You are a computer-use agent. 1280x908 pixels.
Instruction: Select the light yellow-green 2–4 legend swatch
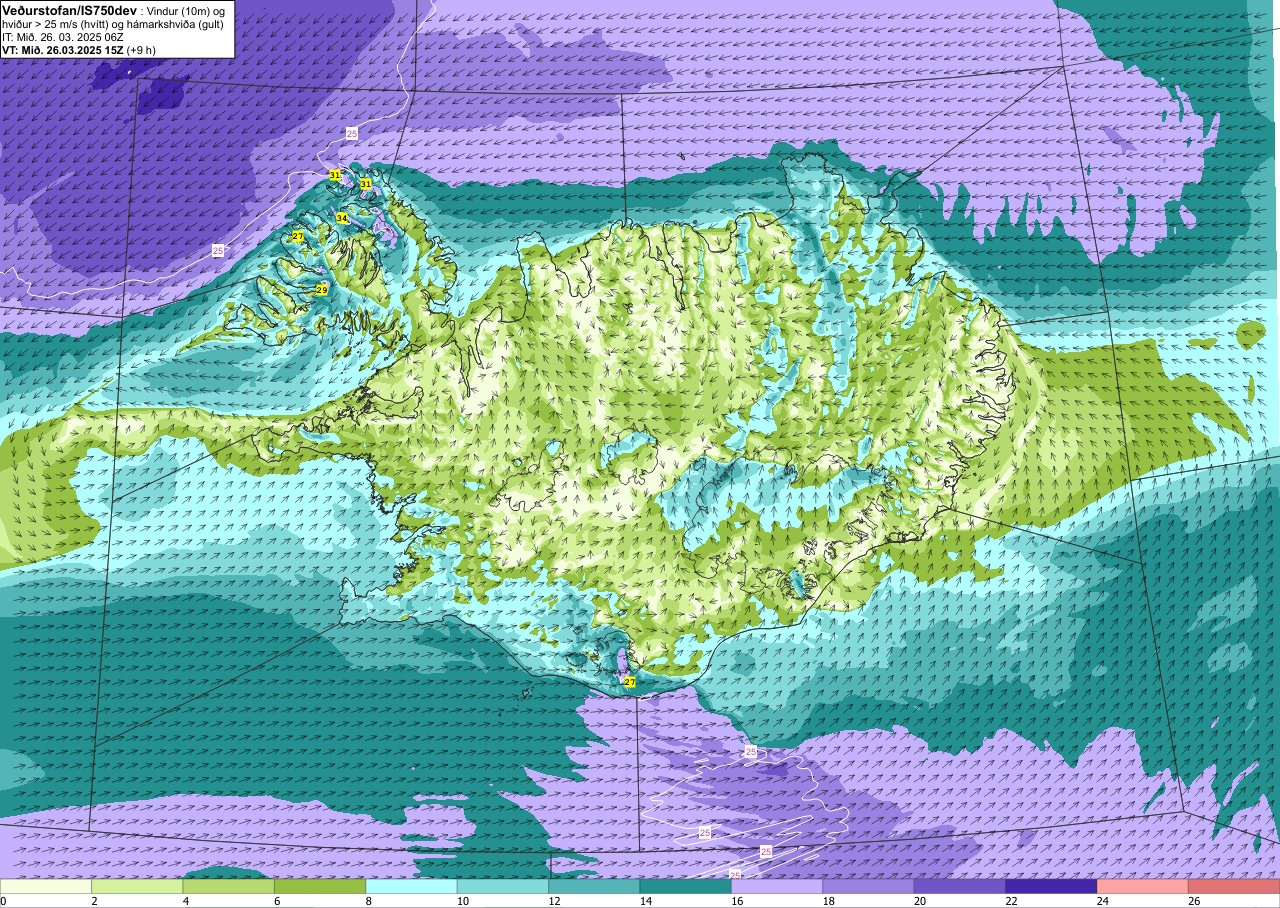137,886
